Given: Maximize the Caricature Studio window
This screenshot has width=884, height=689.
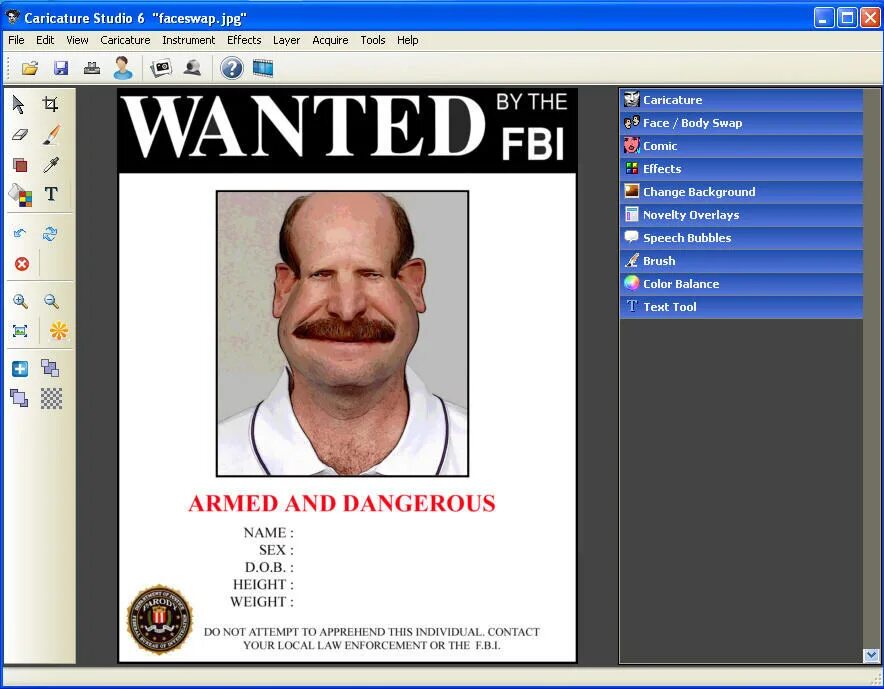Looking at the screenshot, I should pos(847,18).
